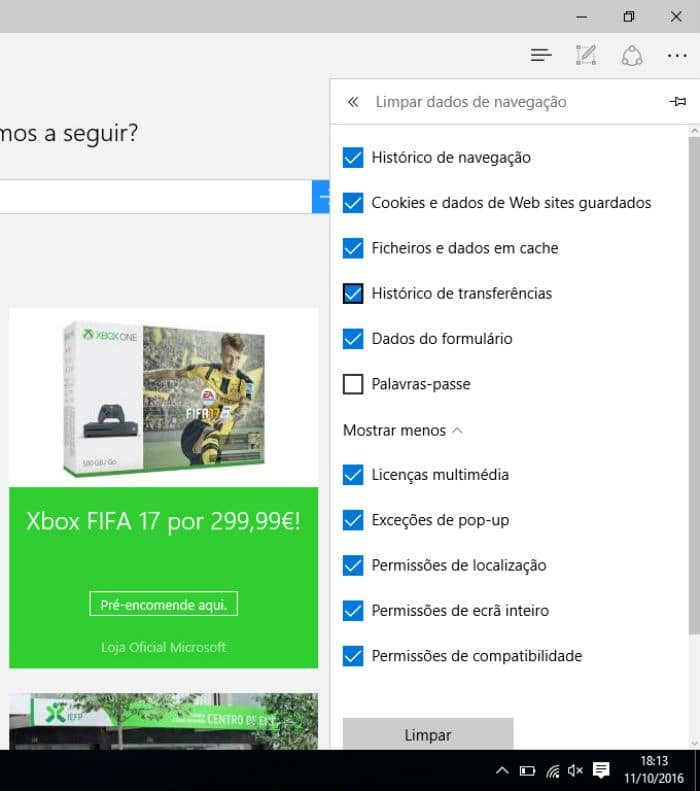Pin the Limpar dados de navegação pane
This screenshot has height=791, width=700.
pos(677,101)
